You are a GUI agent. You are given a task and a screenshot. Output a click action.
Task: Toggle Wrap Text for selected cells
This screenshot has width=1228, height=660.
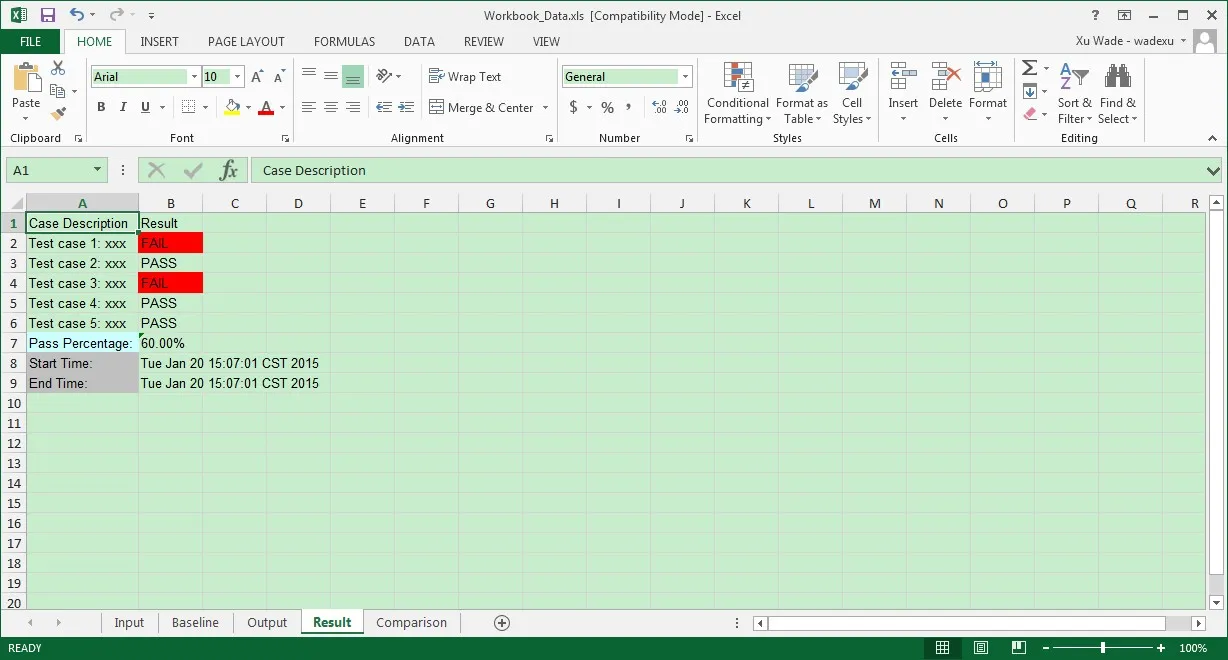coord(465,77)
